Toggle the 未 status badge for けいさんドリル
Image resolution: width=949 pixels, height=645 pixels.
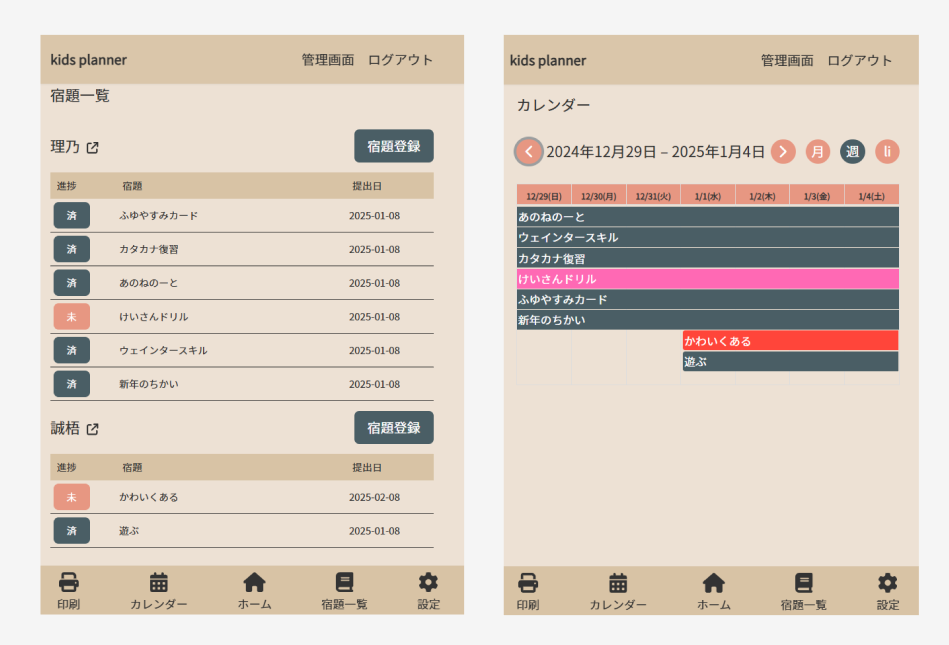point(71,317)
